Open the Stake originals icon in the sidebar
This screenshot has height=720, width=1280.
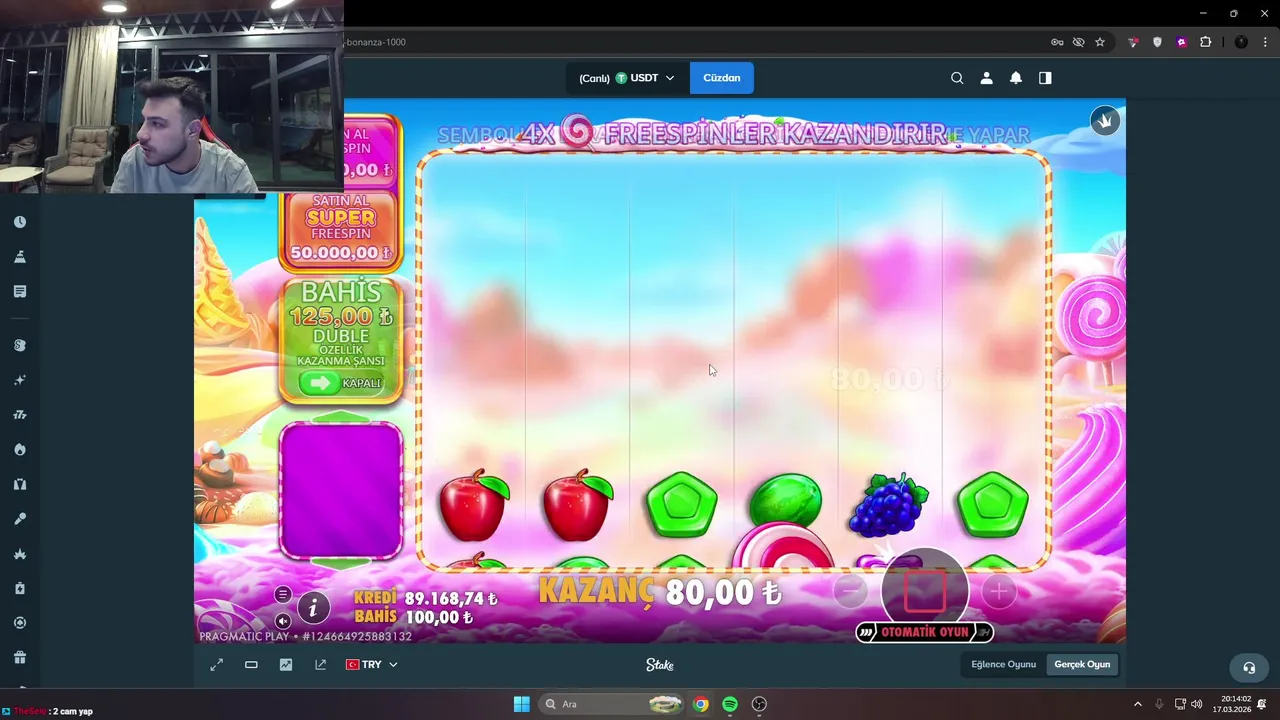pos(20,345)
